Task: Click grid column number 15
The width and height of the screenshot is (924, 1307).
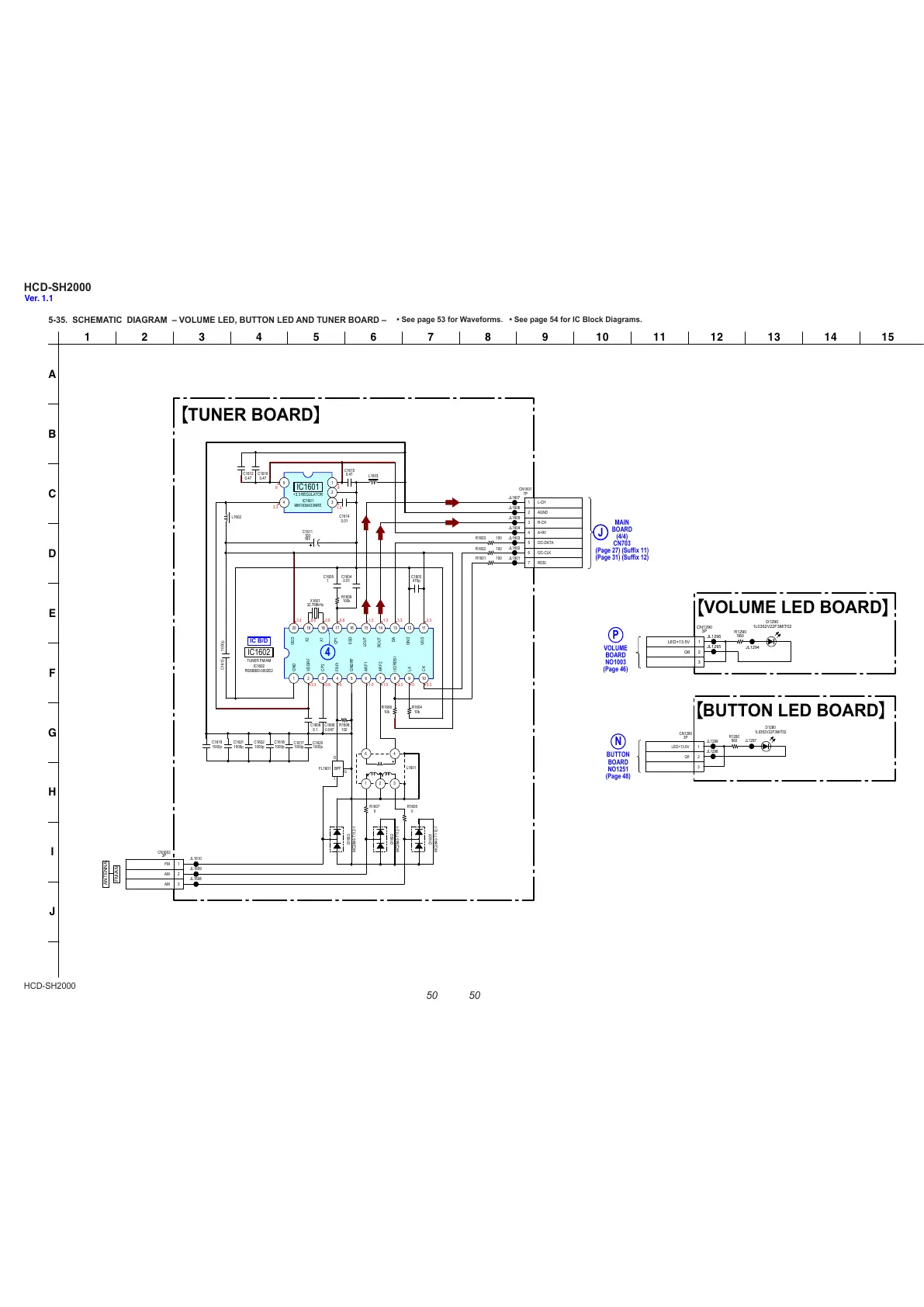Action: (888, 337)
